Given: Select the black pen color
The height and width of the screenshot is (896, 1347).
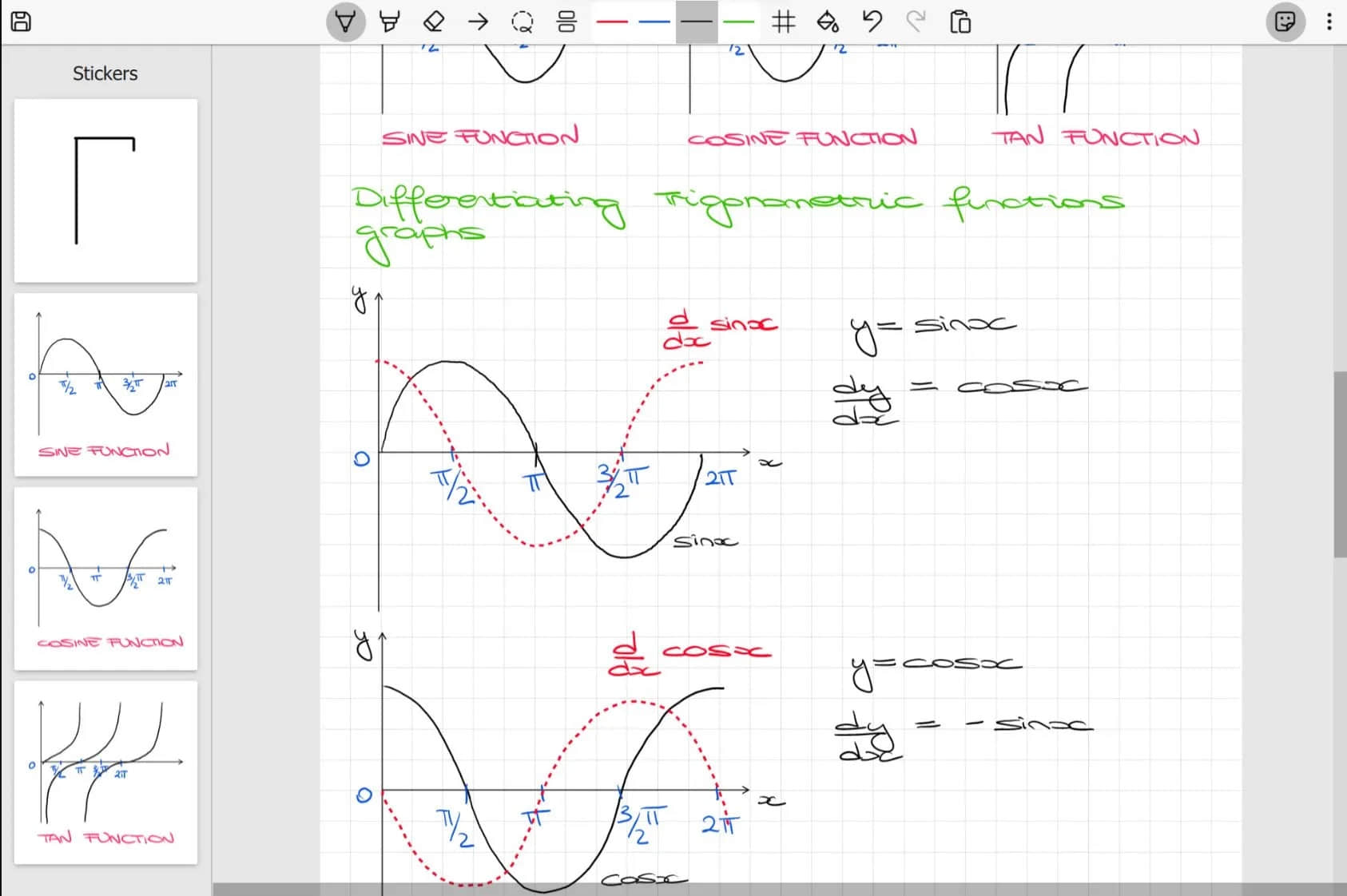Looking at the screenshot, I should pyautogui.click(x=697, y=22).
